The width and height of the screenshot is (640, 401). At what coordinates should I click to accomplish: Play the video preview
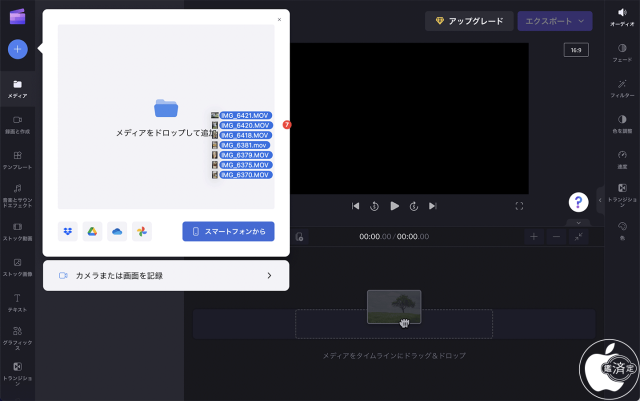tap(394, 206)
